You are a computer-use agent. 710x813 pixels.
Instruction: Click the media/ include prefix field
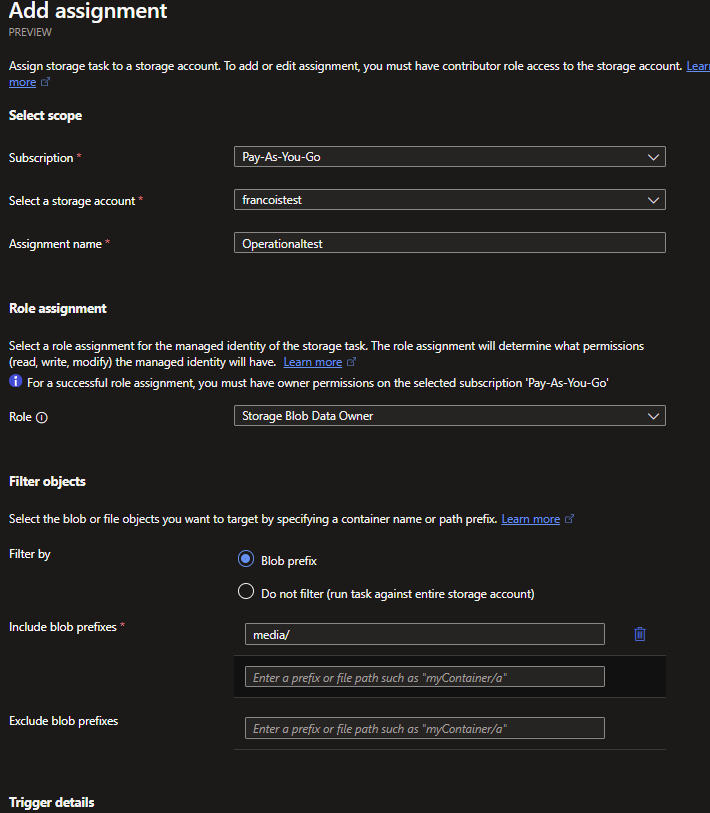[425, 634]
